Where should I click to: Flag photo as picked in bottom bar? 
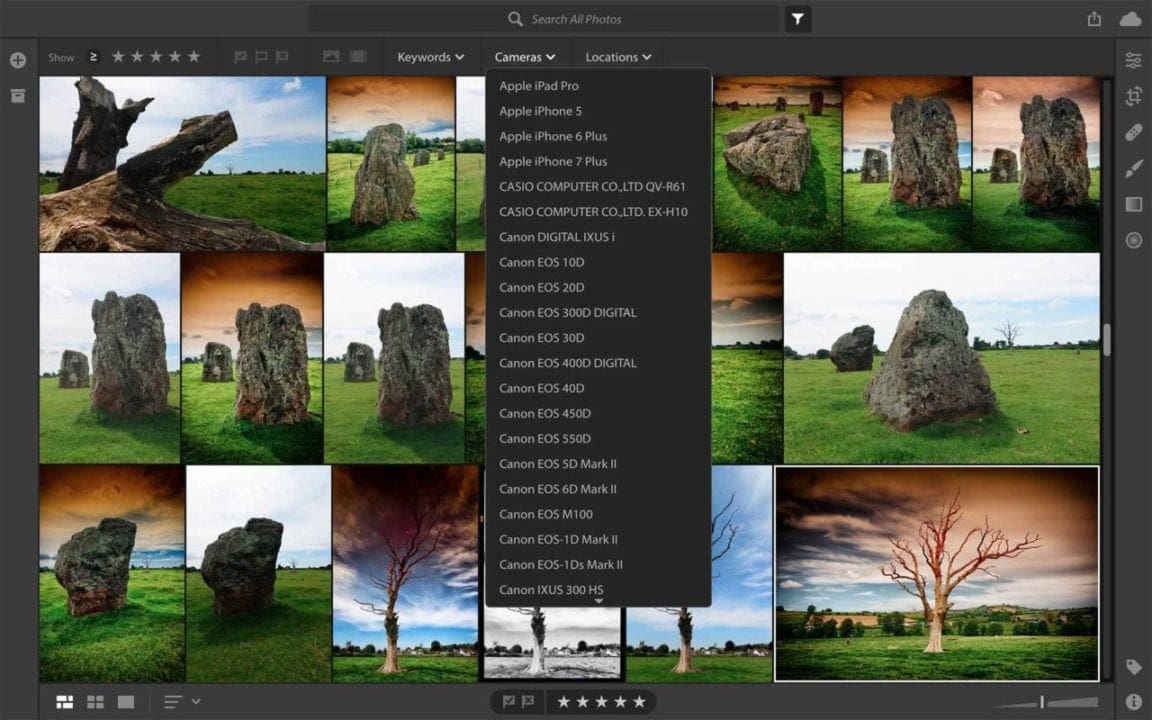coord(508,702)
